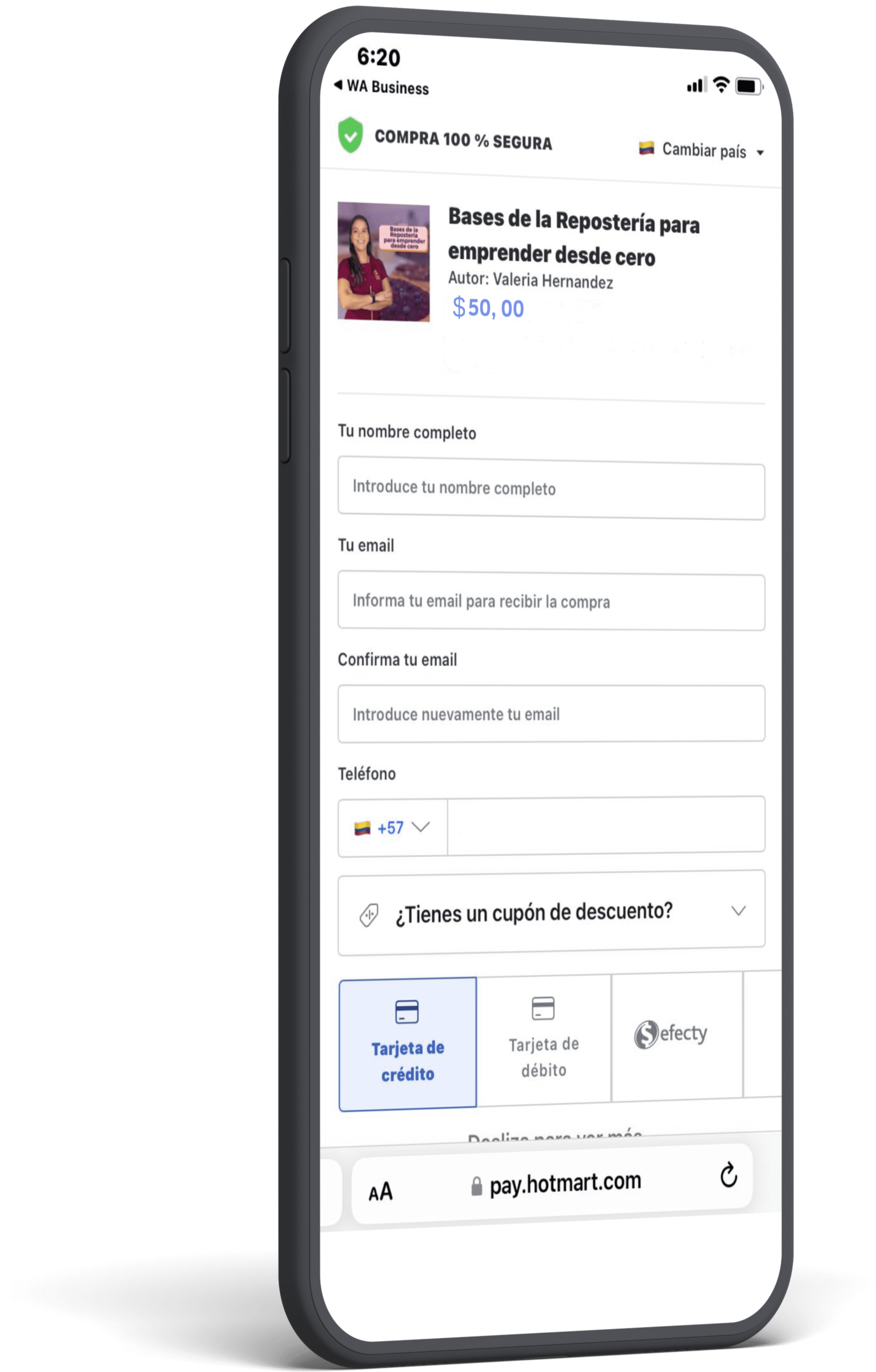Viewport: 876px width, 1372px height.
Task: Open the AA text size menu
Action: pos(380,1192)
